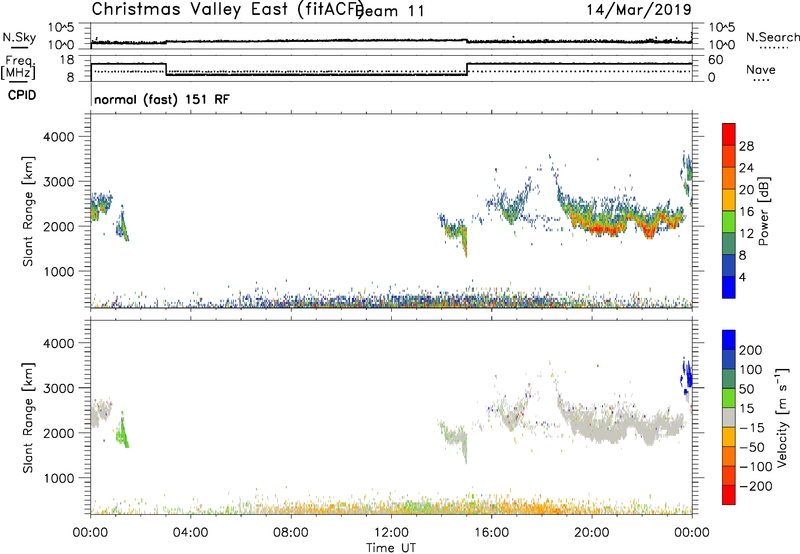This screenshot has width=800, height=554.
Task: Click the Slant Range label of the velocity panel
Action: coord(28,417)
